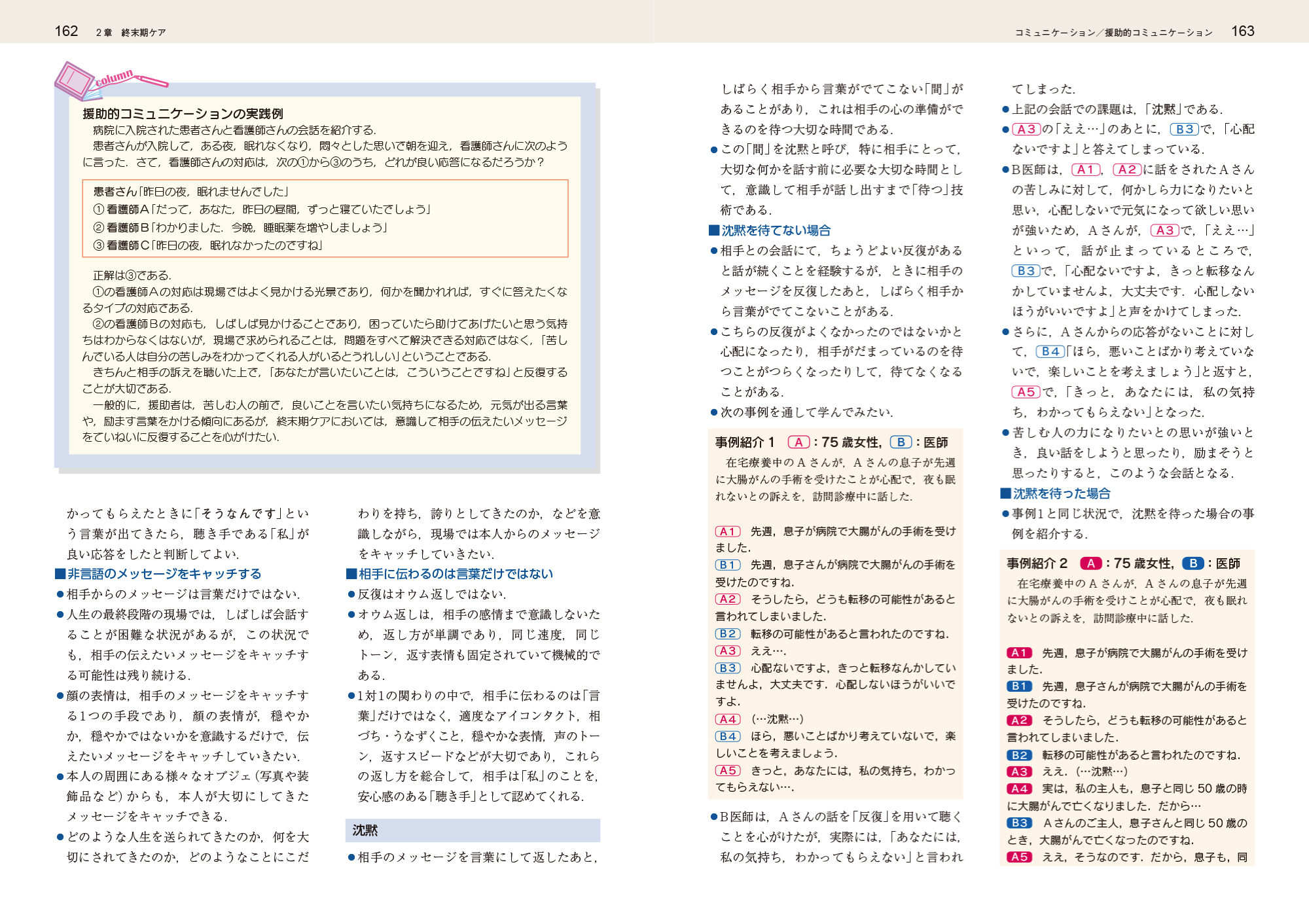
Task: Click the "沈黙" section heading bar
Action: [473, 830]
